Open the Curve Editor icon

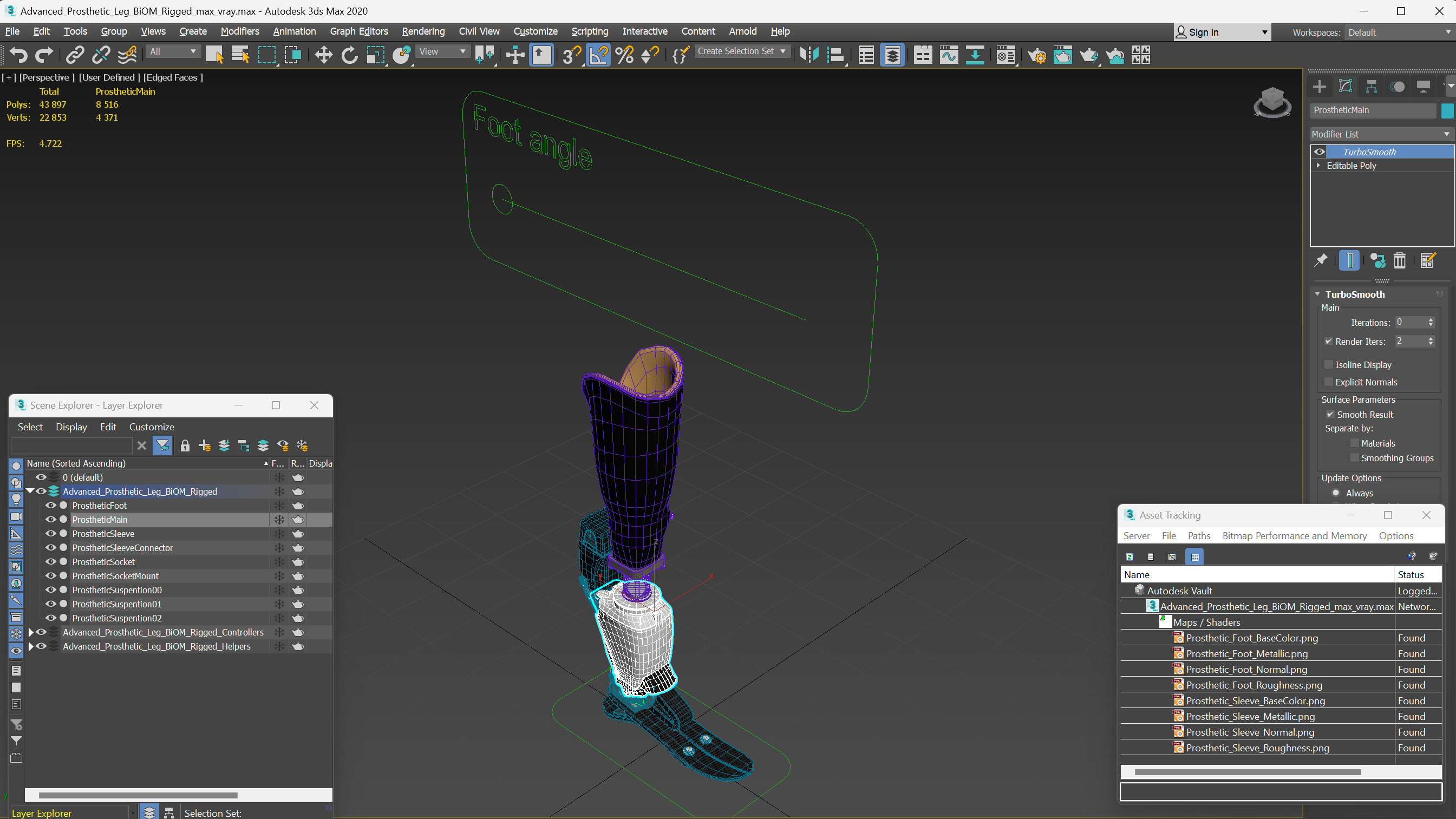[x=949, y=55]
